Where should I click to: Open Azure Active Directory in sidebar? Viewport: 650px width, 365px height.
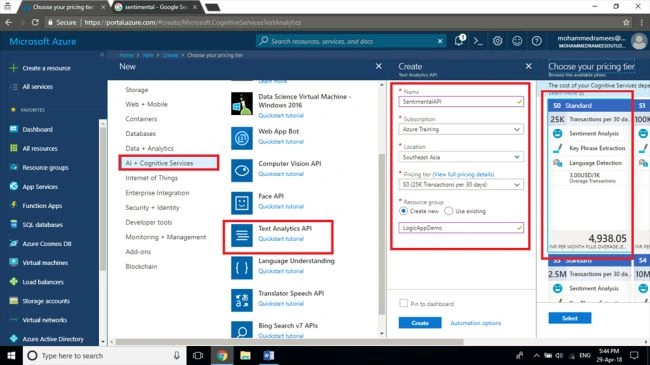coord(53,339)
